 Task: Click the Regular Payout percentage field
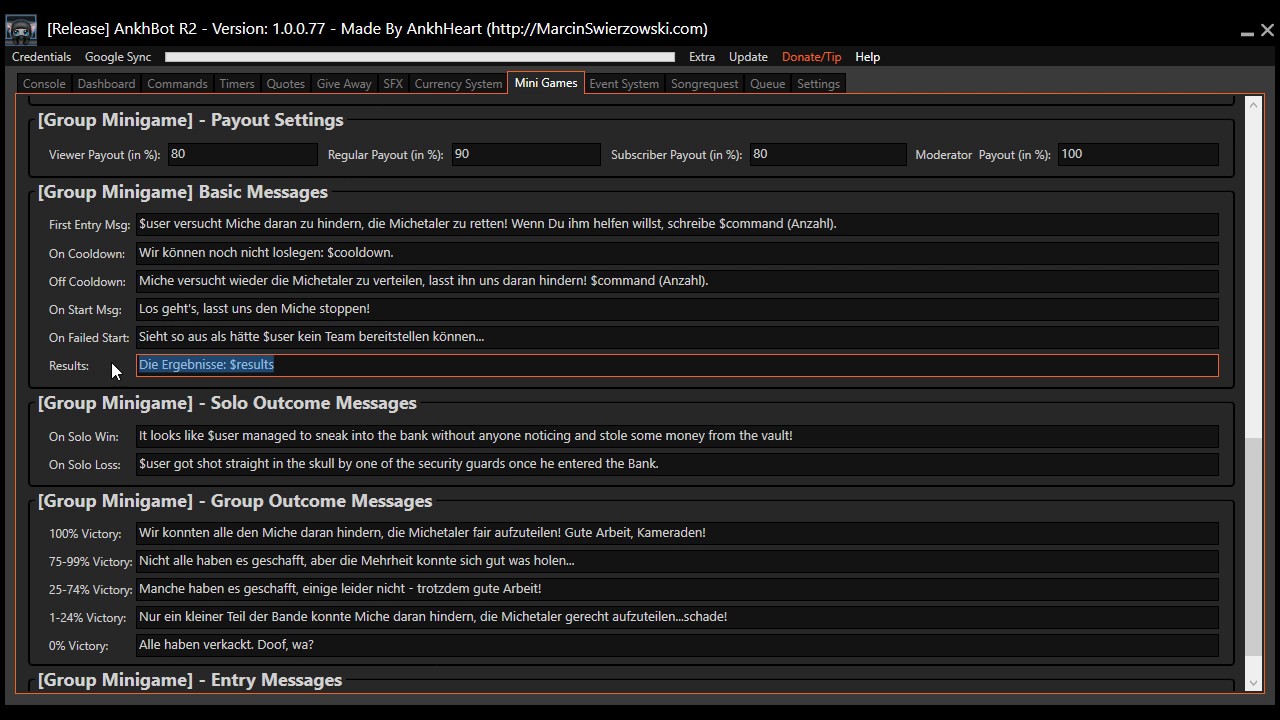pos(526,154)
